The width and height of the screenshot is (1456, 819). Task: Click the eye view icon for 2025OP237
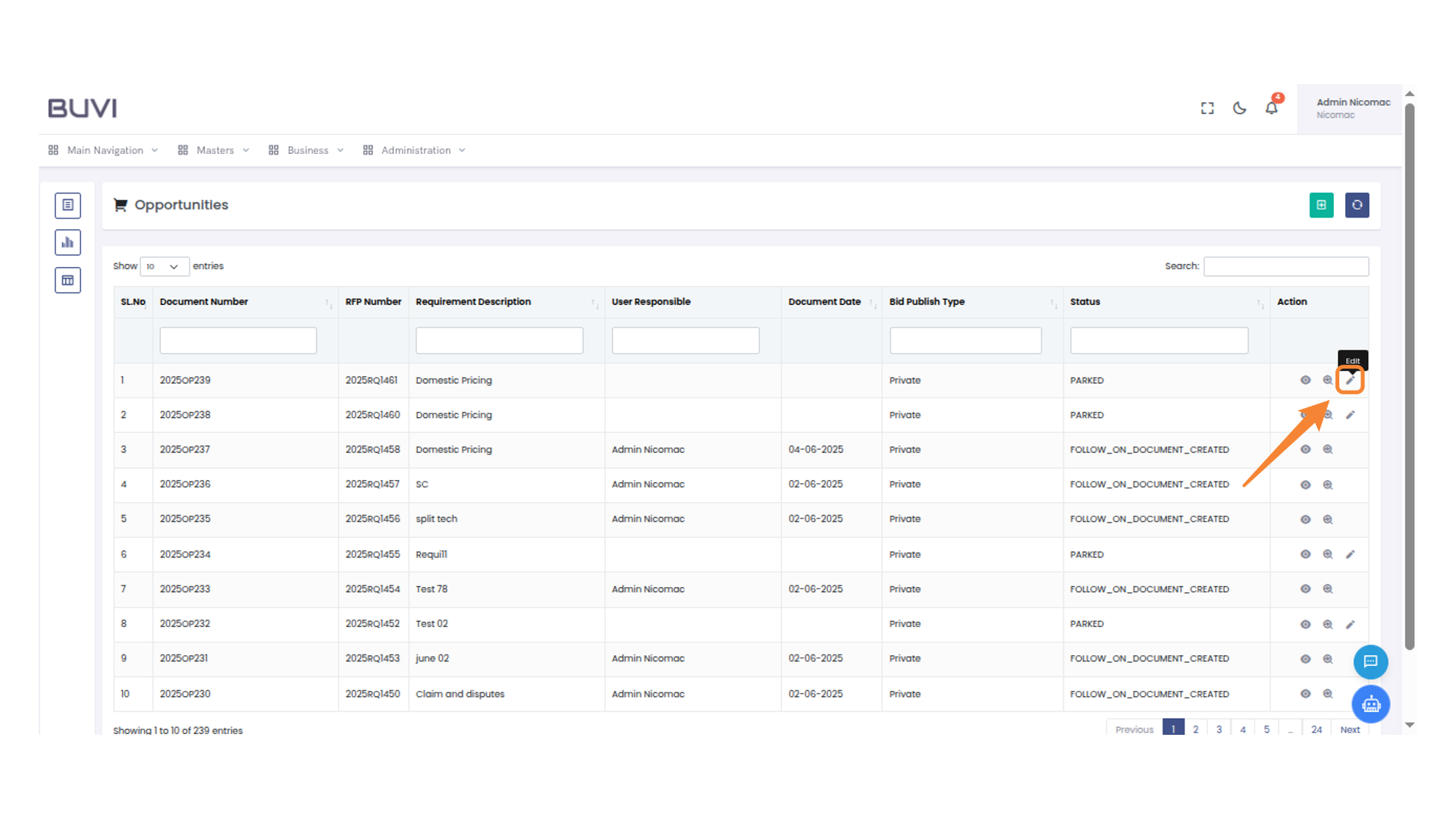[1305, 450]
